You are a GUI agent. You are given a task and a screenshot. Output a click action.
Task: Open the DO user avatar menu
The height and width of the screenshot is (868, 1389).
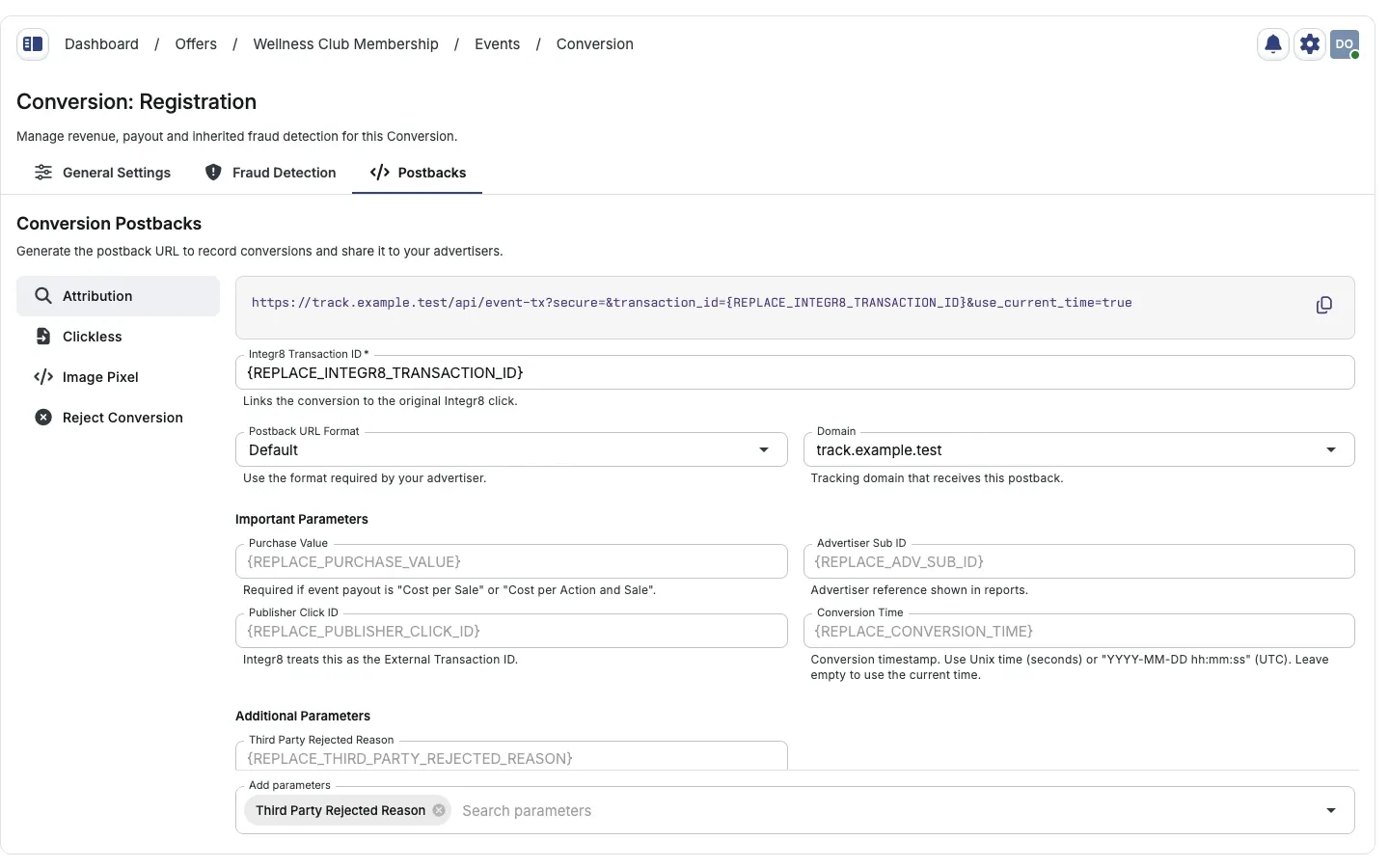[1345, 43]
